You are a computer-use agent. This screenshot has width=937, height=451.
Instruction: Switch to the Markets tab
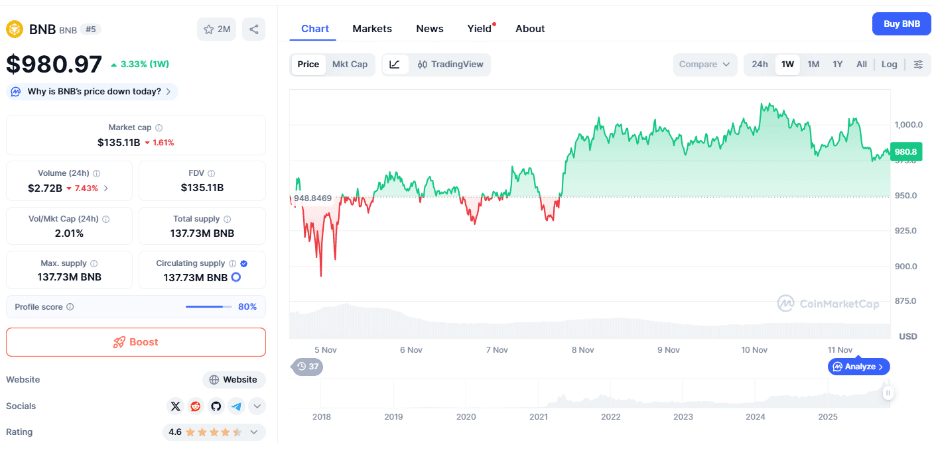372,28
